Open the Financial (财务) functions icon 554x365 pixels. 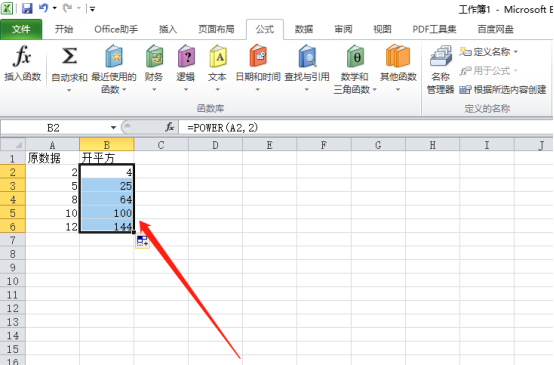pyautogui.click(x=154, y=56)
